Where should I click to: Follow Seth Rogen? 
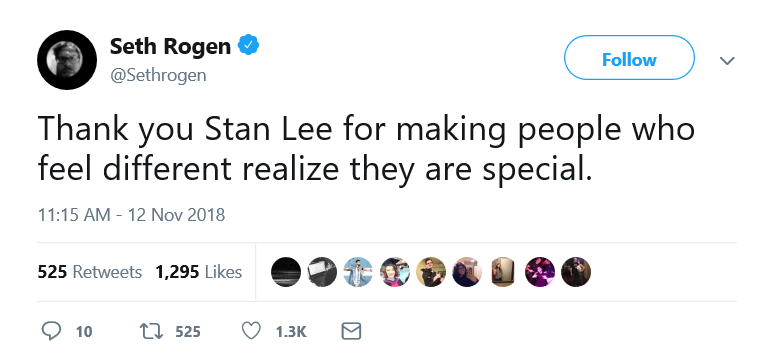(629, 60)
